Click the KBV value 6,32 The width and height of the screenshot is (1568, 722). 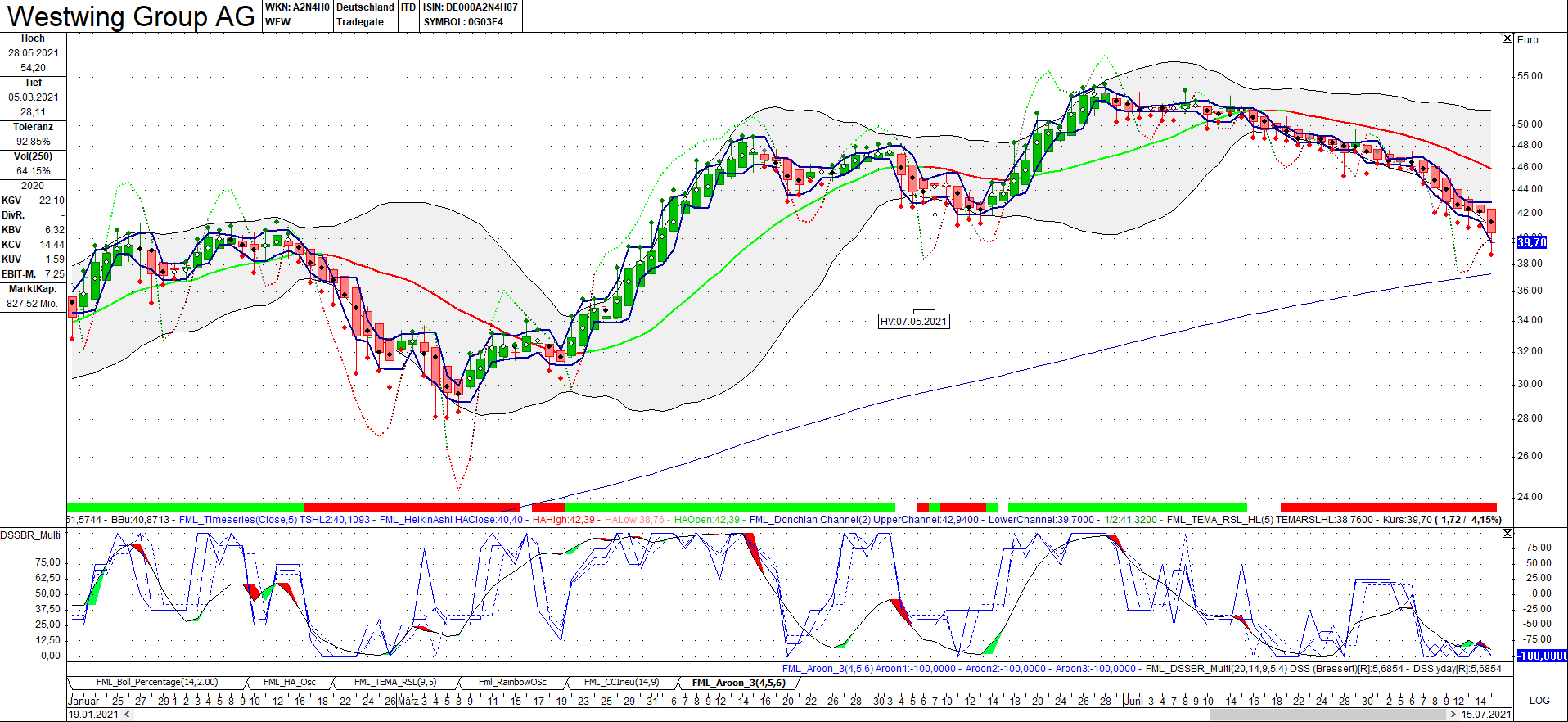tap(55, 230)
